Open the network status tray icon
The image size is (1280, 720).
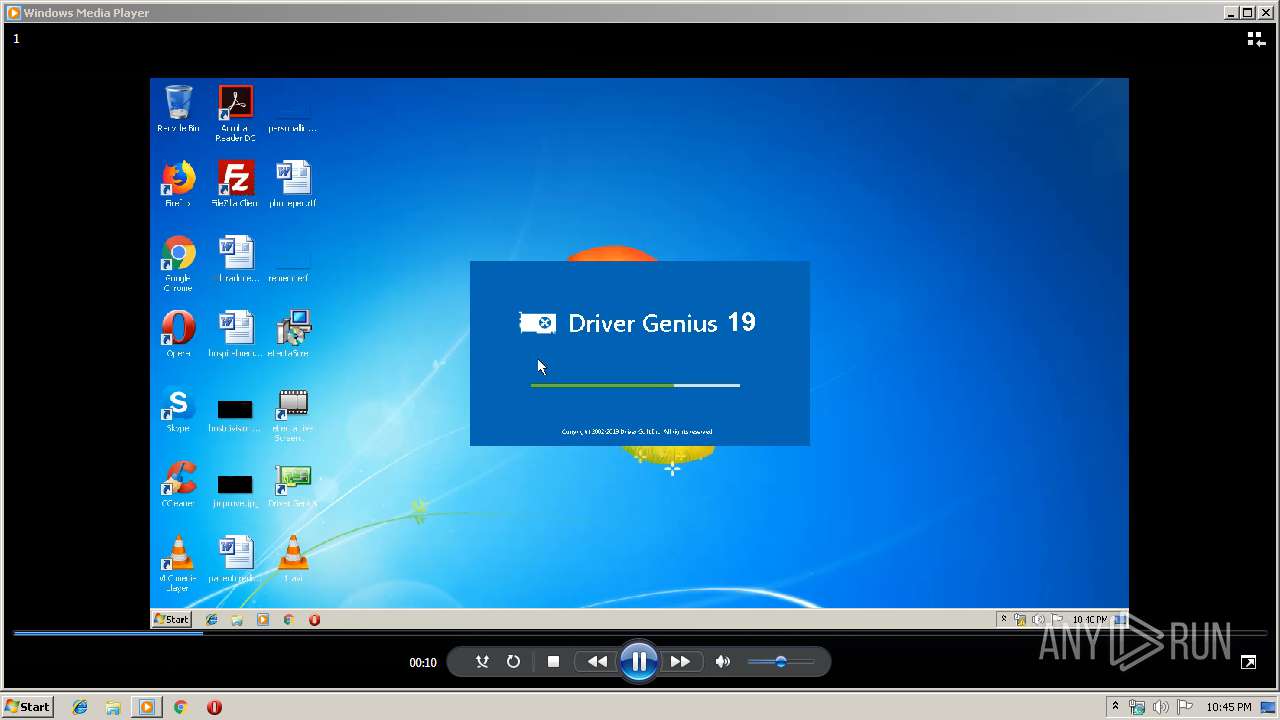(x=1137, y=707)
